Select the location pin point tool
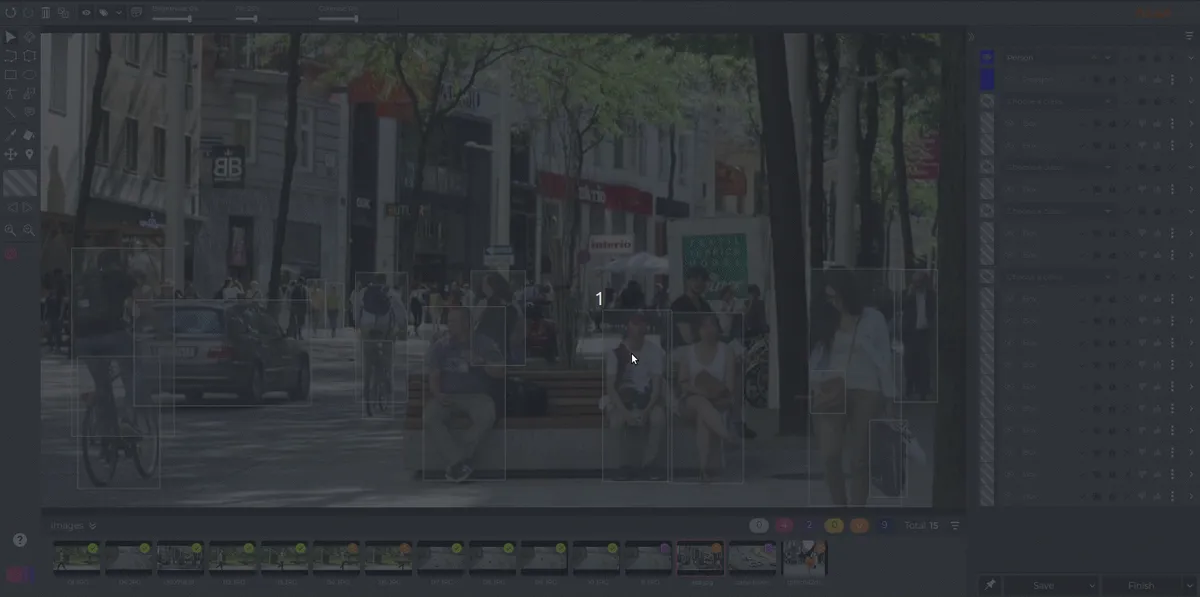1200x597 pixels. coord(29,154)
